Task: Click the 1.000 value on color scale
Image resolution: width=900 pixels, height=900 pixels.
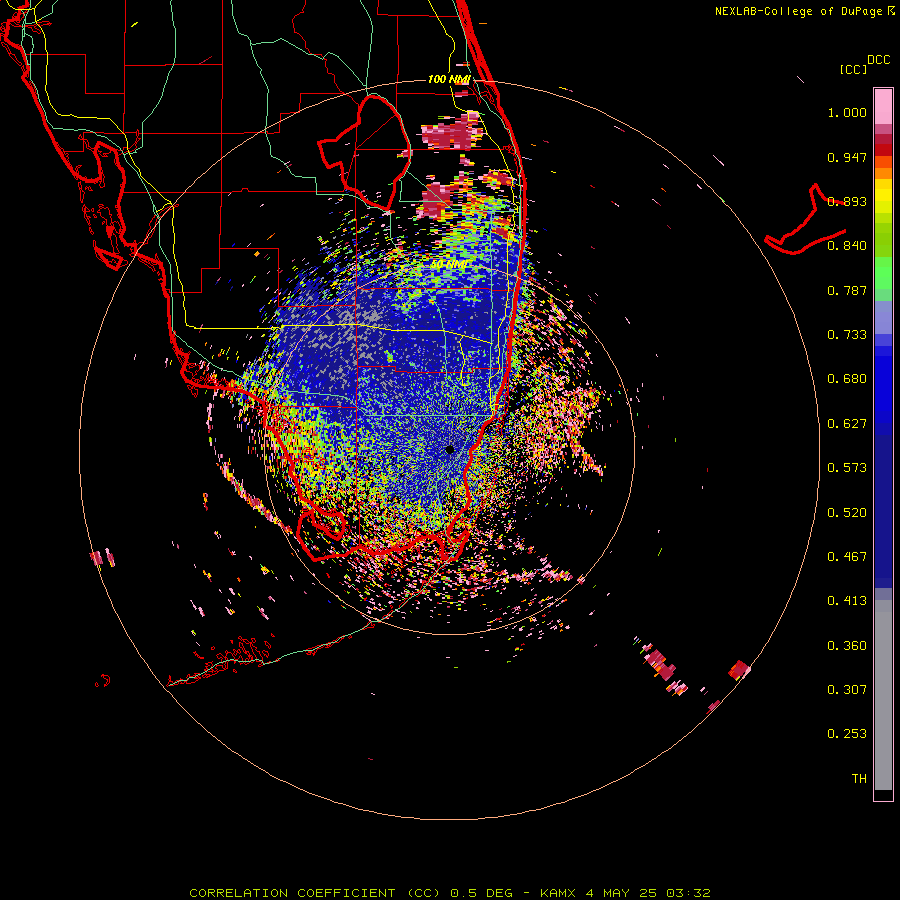Action: (x=847, y=112)
